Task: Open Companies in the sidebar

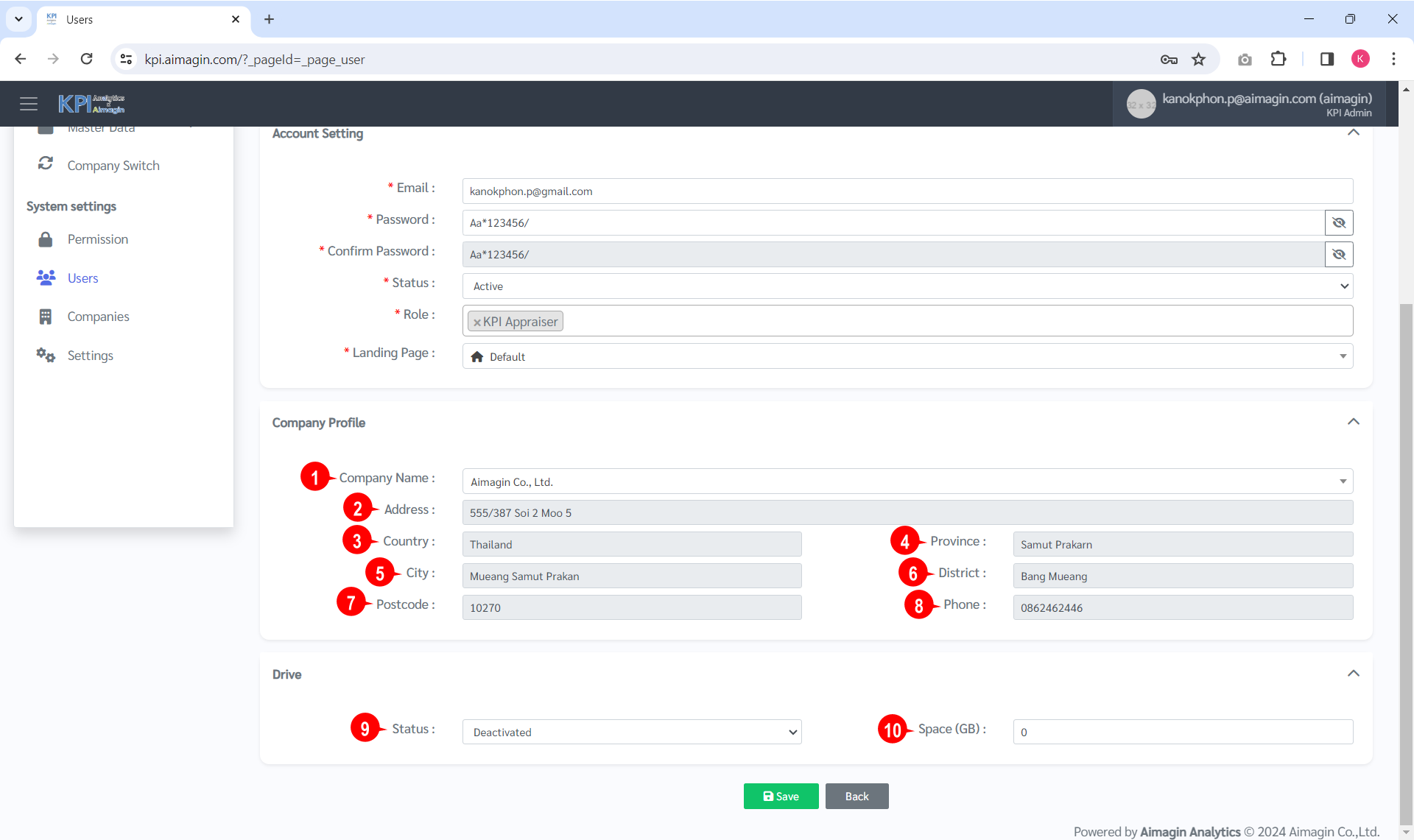Action: point(98,317)
